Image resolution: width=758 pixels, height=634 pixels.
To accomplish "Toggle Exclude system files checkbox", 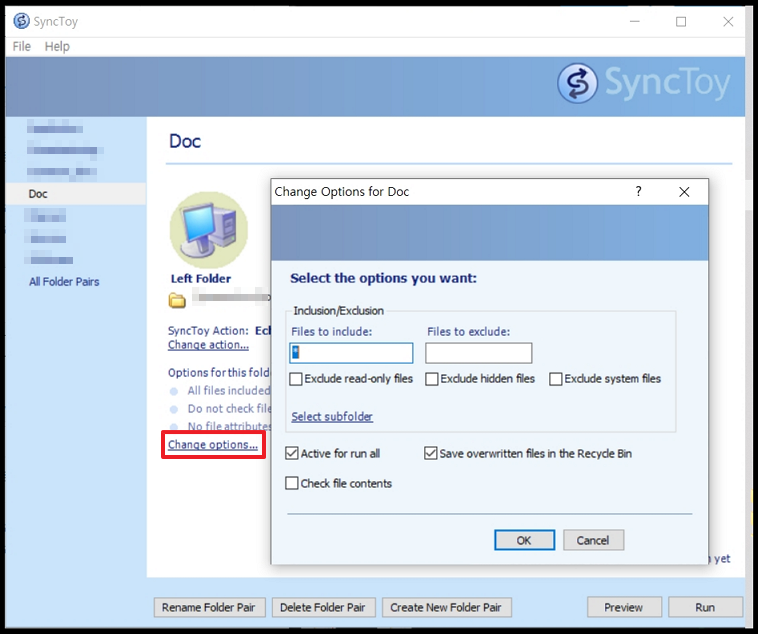I will (x=556, y=379).
